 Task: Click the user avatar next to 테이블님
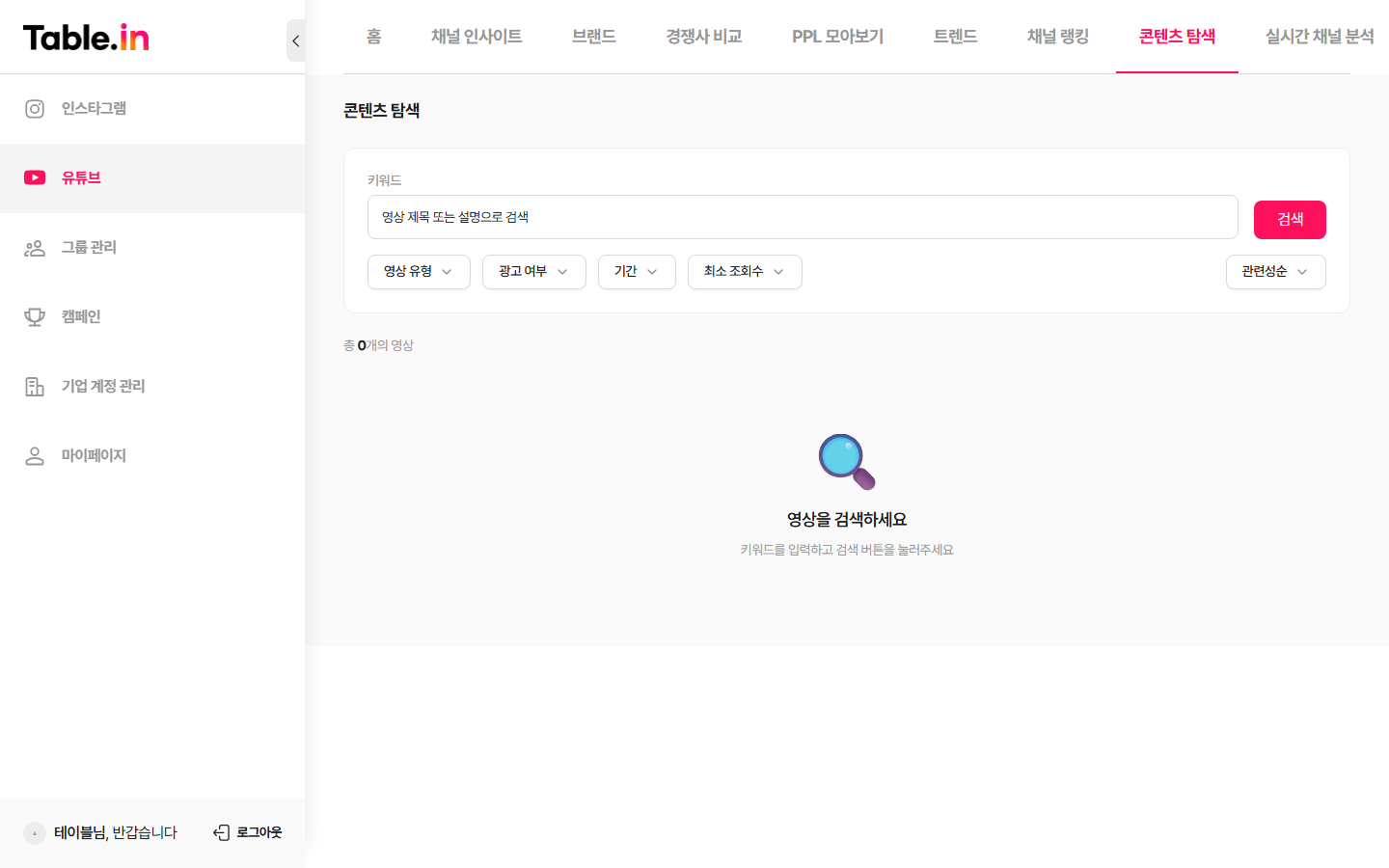tap(35, 831)
